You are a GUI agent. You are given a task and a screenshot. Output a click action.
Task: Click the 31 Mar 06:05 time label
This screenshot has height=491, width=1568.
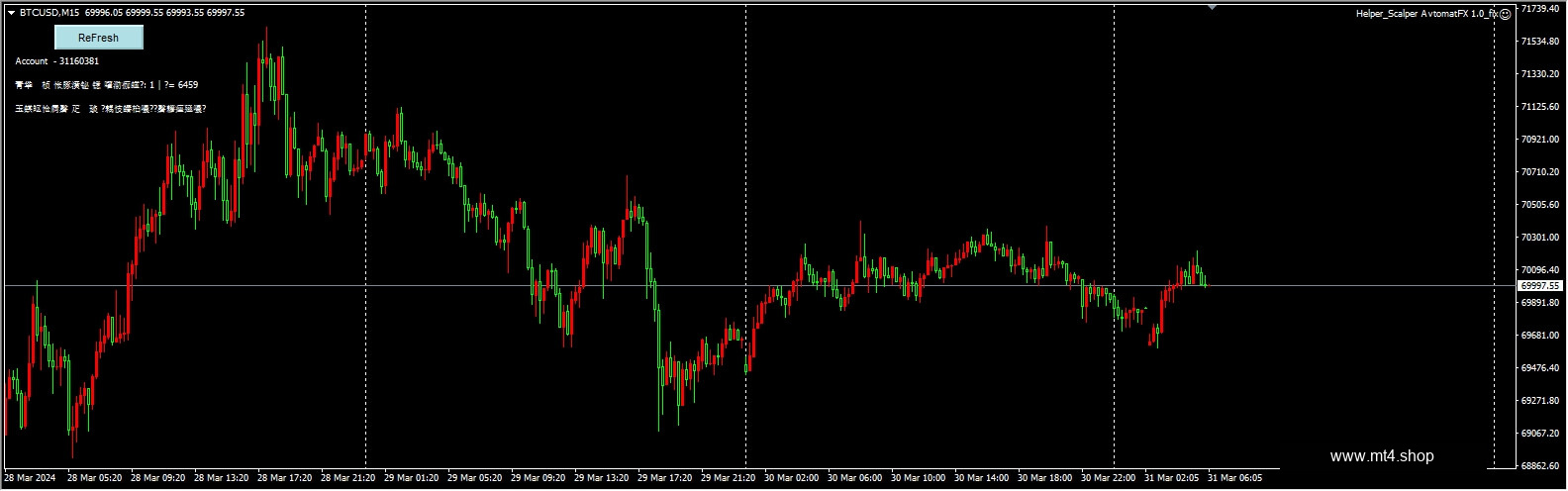tap(1234, 477)
